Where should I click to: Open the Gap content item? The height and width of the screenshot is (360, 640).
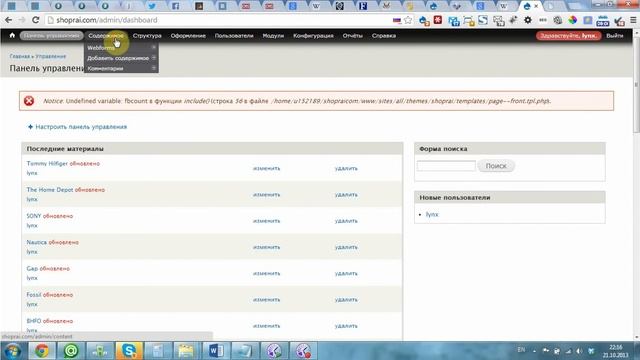(32, 269)
